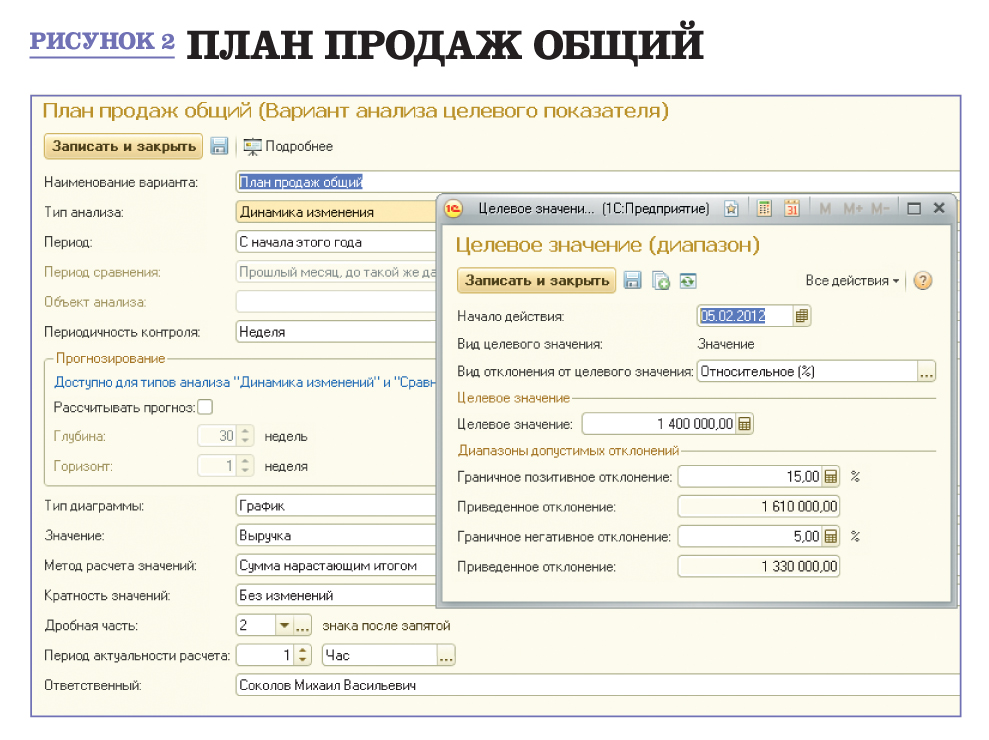Adjust Период актуальности расчета stepper

[x=303, y=655]
